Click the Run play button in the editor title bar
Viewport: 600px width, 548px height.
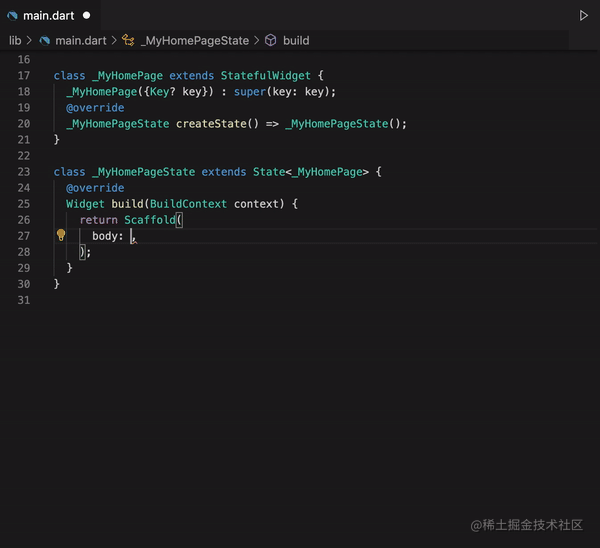(x=584, y=16)
